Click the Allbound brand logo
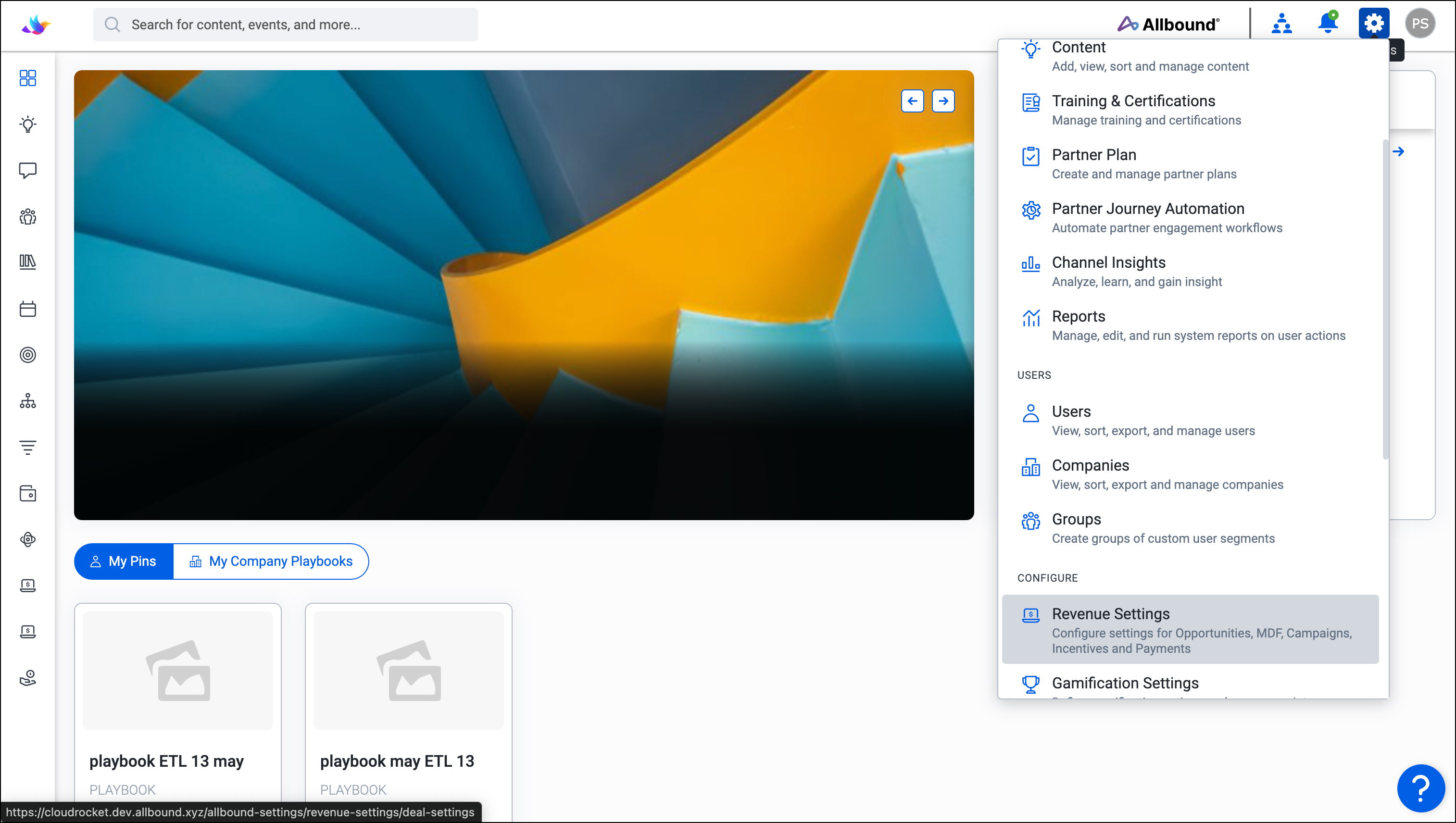 (x=1168, y=24)
